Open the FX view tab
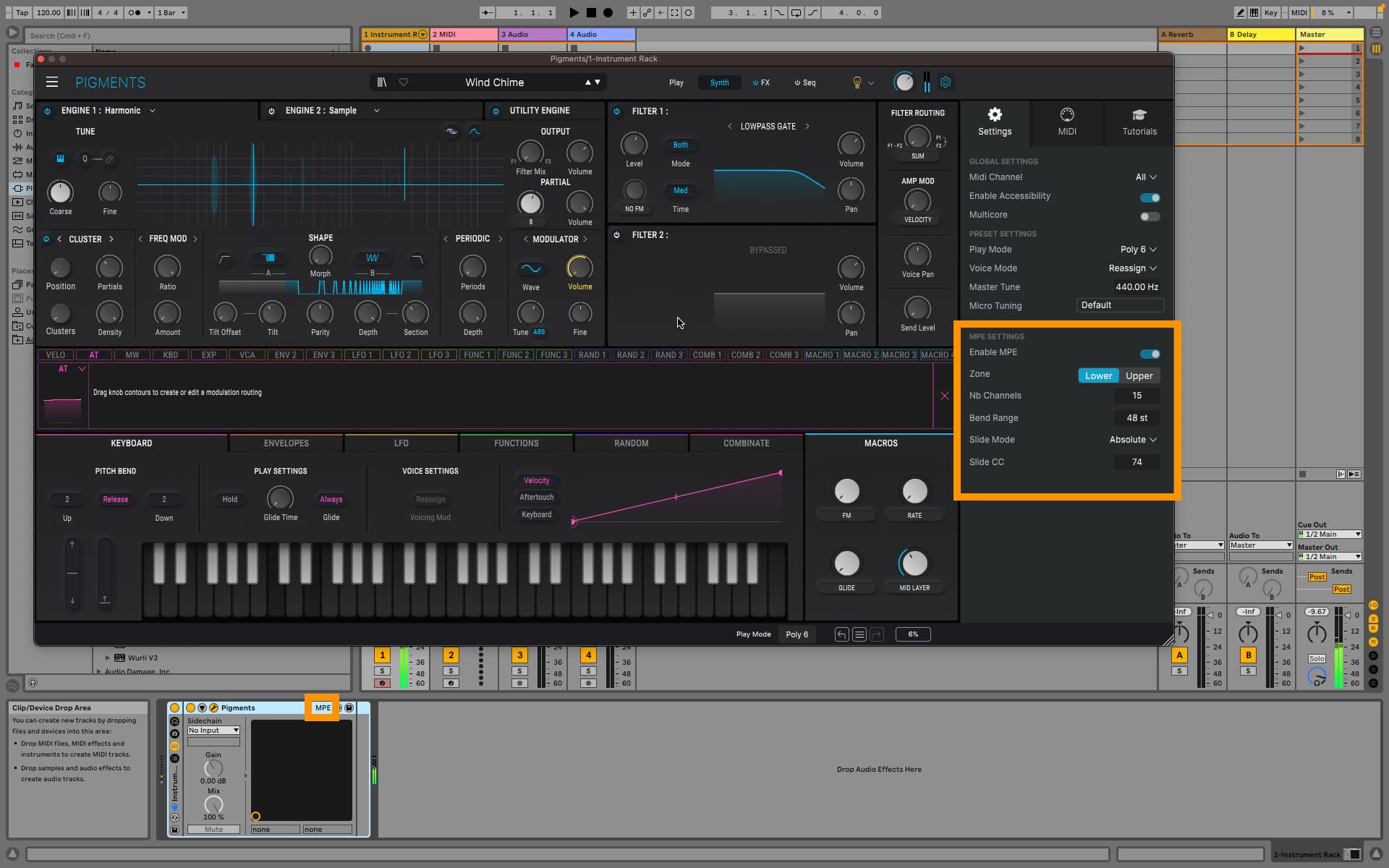 pyautogui.click(x=761, y=82)
